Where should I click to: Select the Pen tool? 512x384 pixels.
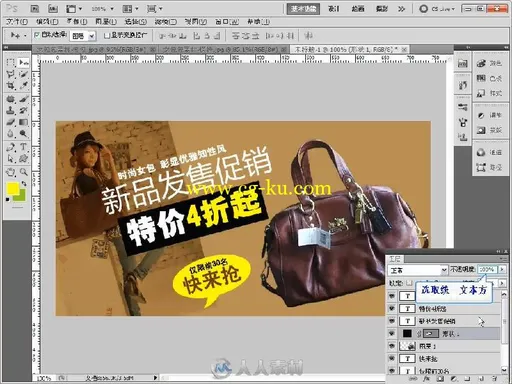click(10, 147)
